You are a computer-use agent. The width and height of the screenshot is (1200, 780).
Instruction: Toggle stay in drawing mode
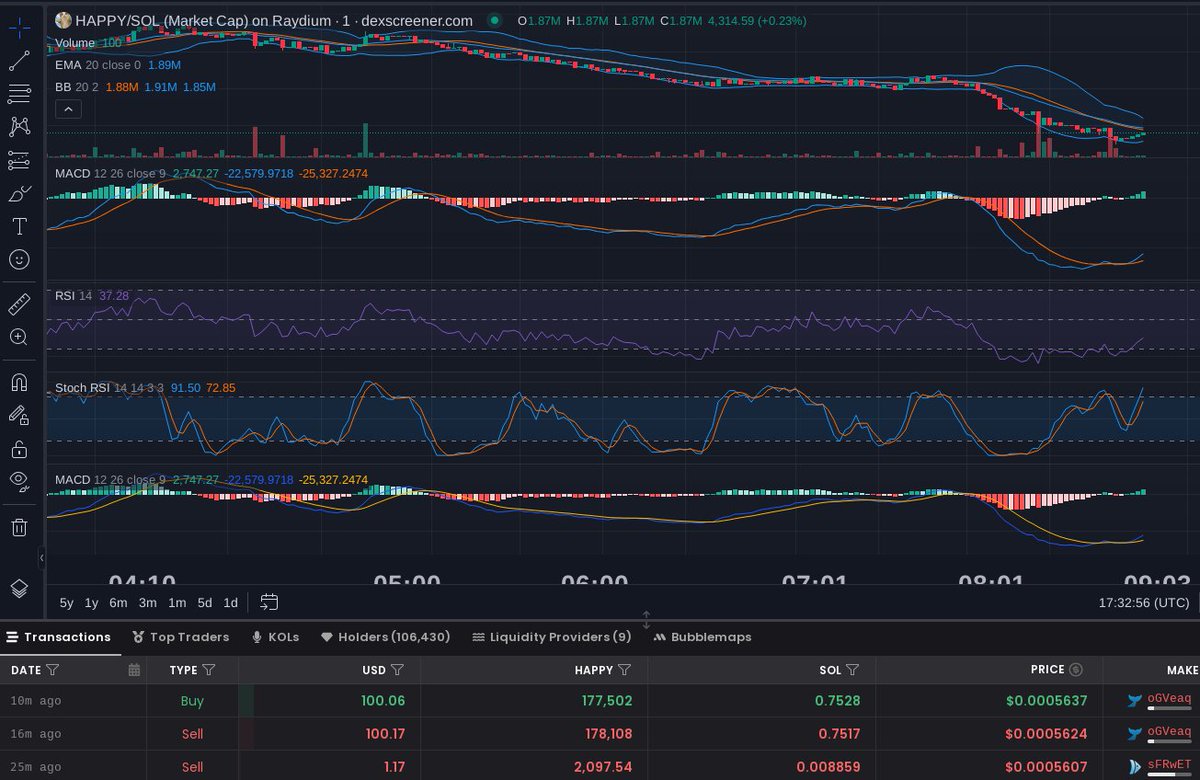tap(19, 414)
